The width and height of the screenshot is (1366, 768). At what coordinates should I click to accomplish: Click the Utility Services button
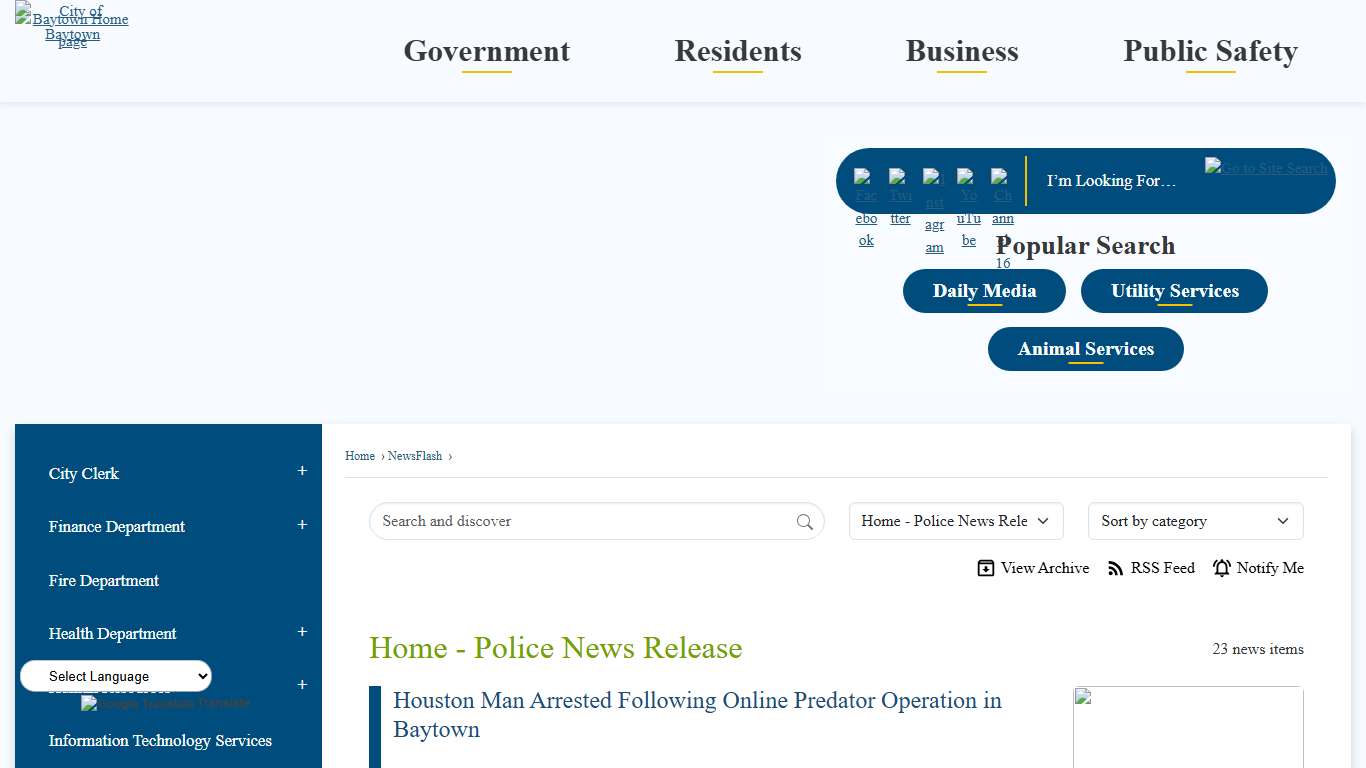1174,291
